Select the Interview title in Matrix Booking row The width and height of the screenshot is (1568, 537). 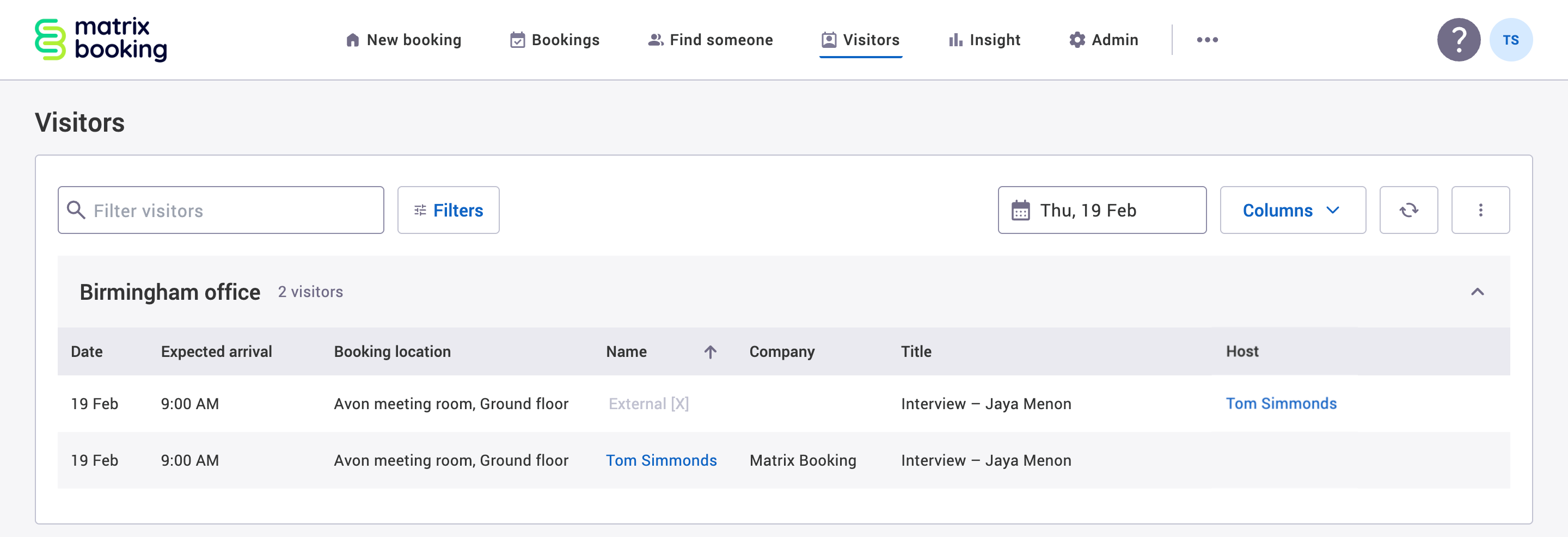coord(985,460)
